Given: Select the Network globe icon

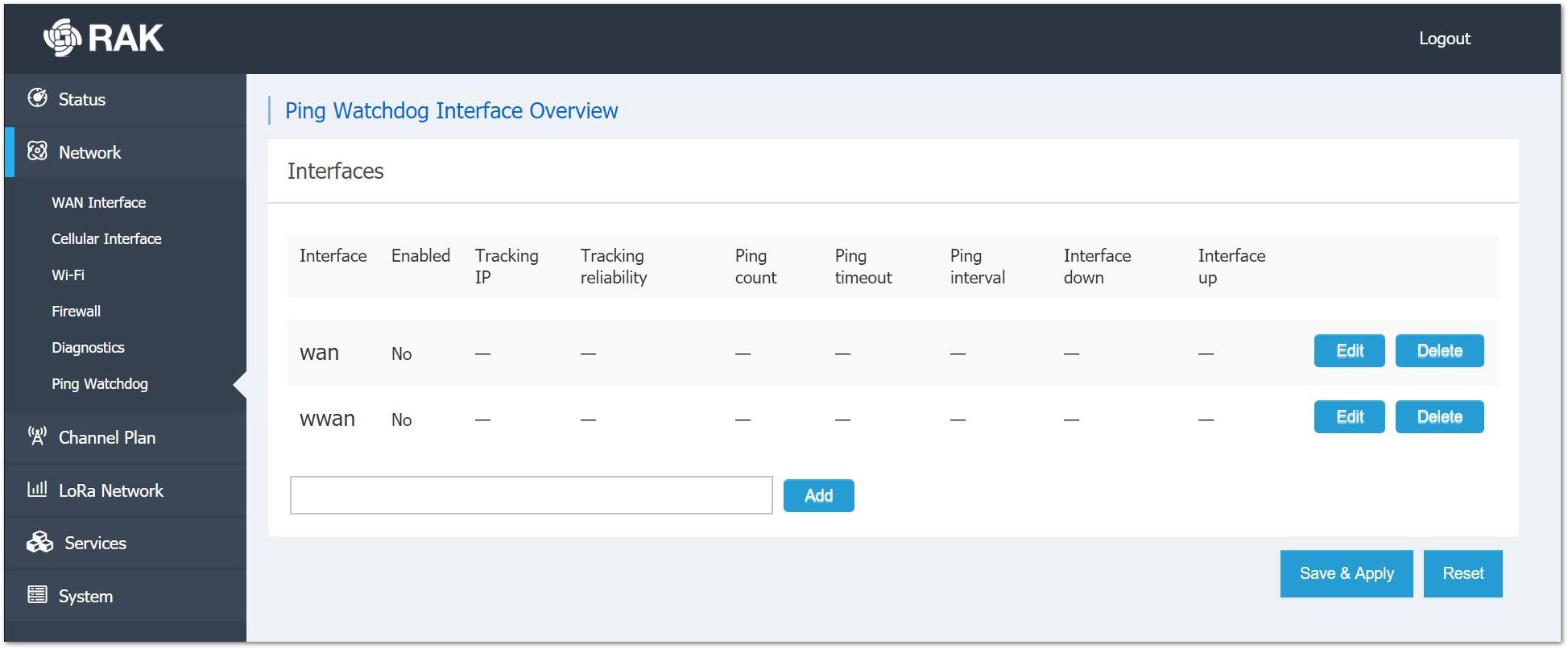Looking at the screenshot, I should point(37,151).
